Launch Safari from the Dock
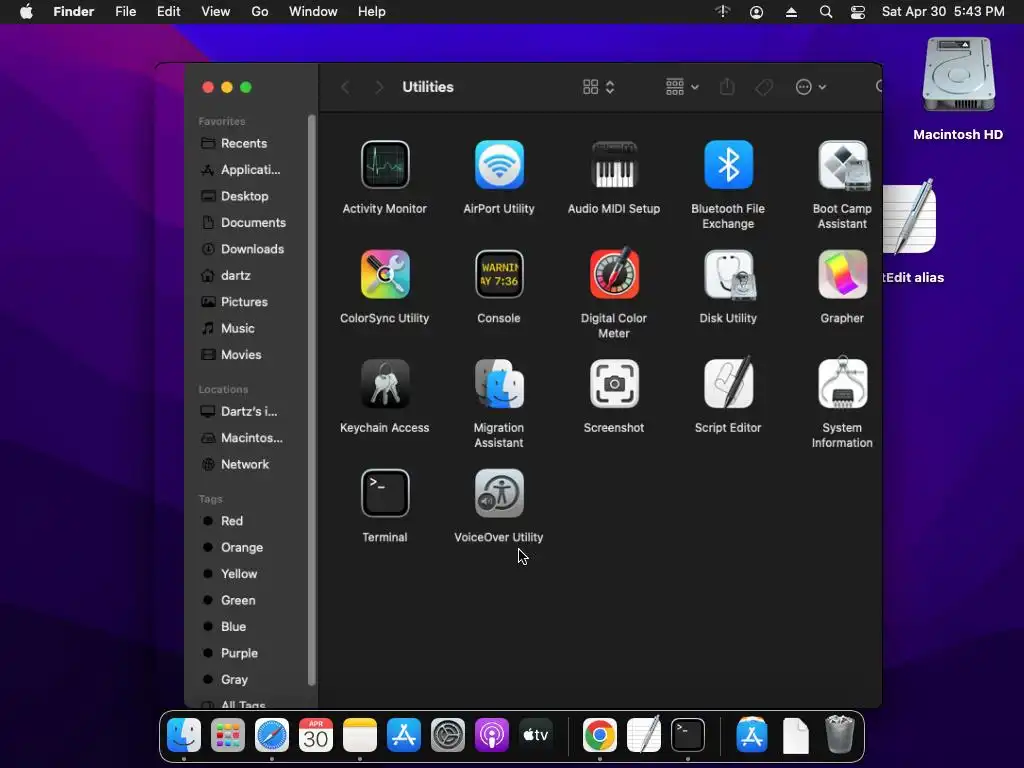This screenshot has height=768, width=1024. point(272,735)
